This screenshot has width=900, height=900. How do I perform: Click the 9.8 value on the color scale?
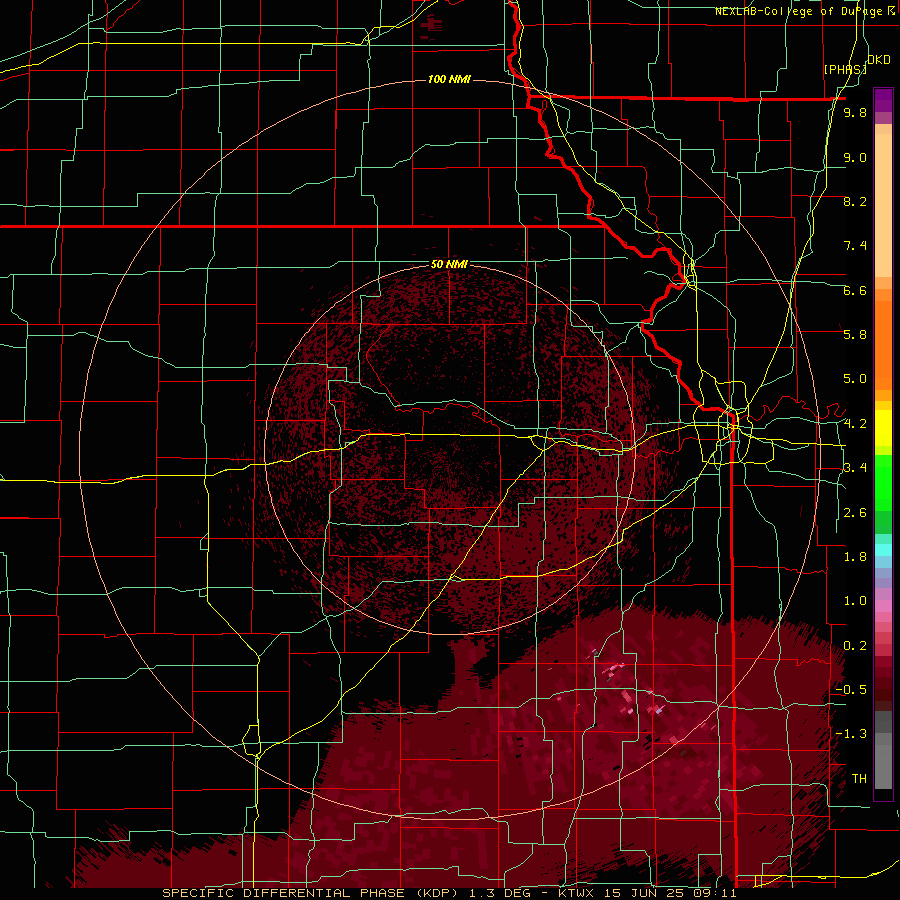point(855,112)
